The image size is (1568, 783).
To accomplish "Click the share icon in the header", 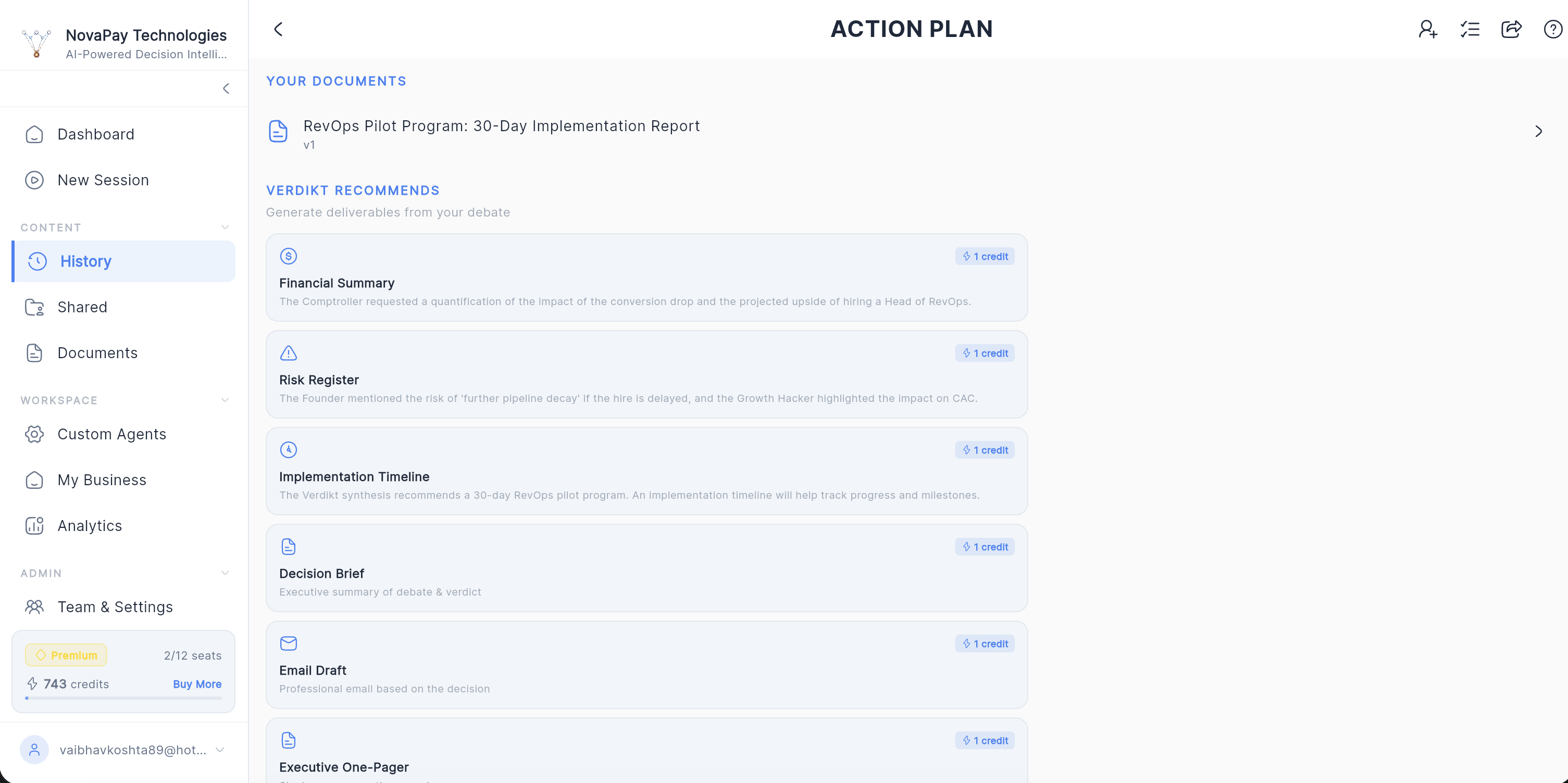I will pos(1512,29).
